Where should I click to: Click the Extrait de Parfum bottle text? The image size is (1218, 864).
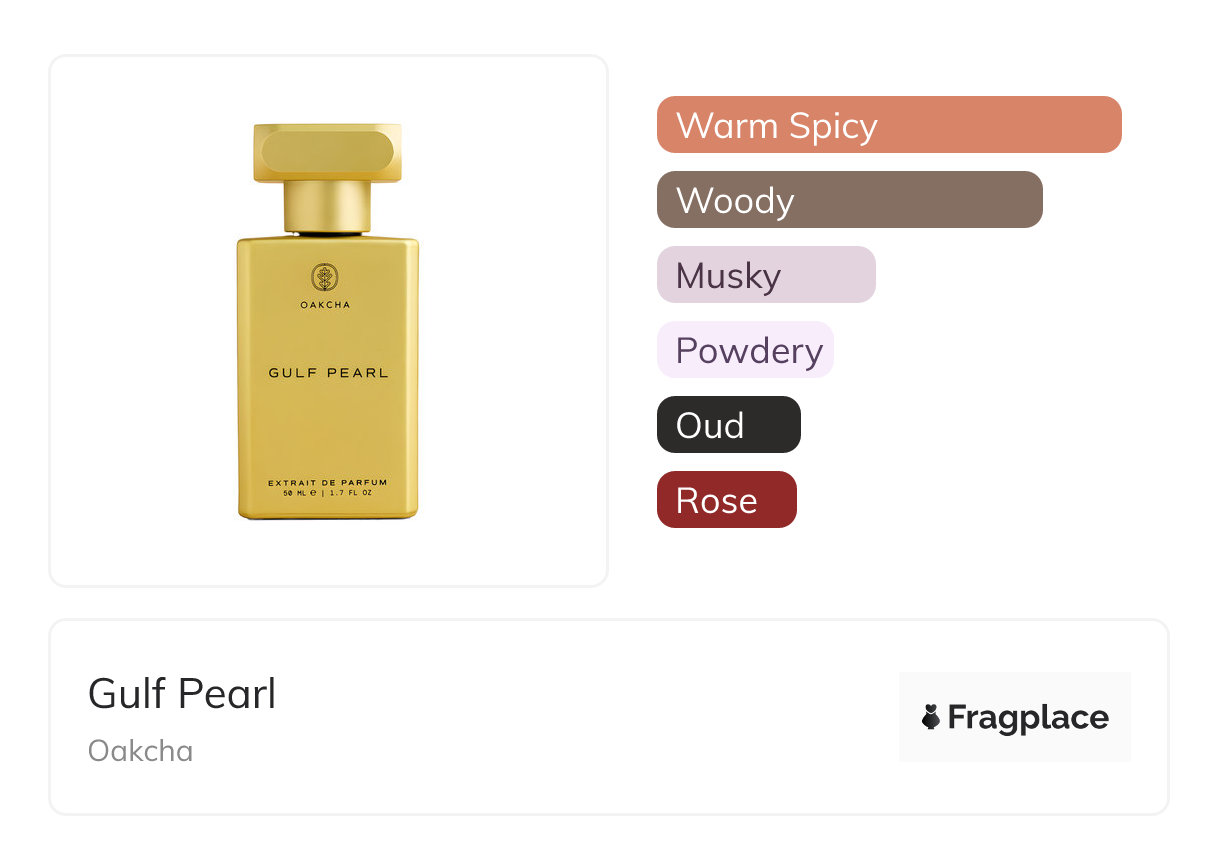327,483
